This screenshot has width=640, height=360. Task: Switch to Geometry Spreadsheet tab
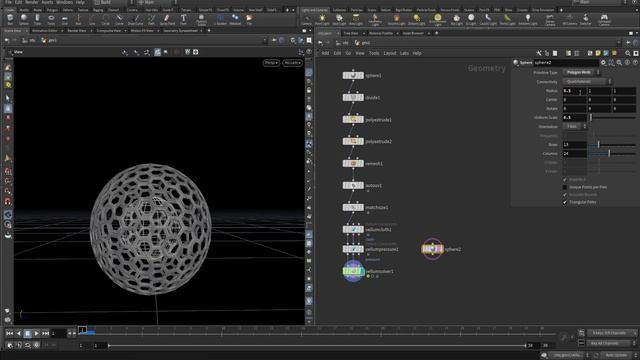(x=180, y=31)
